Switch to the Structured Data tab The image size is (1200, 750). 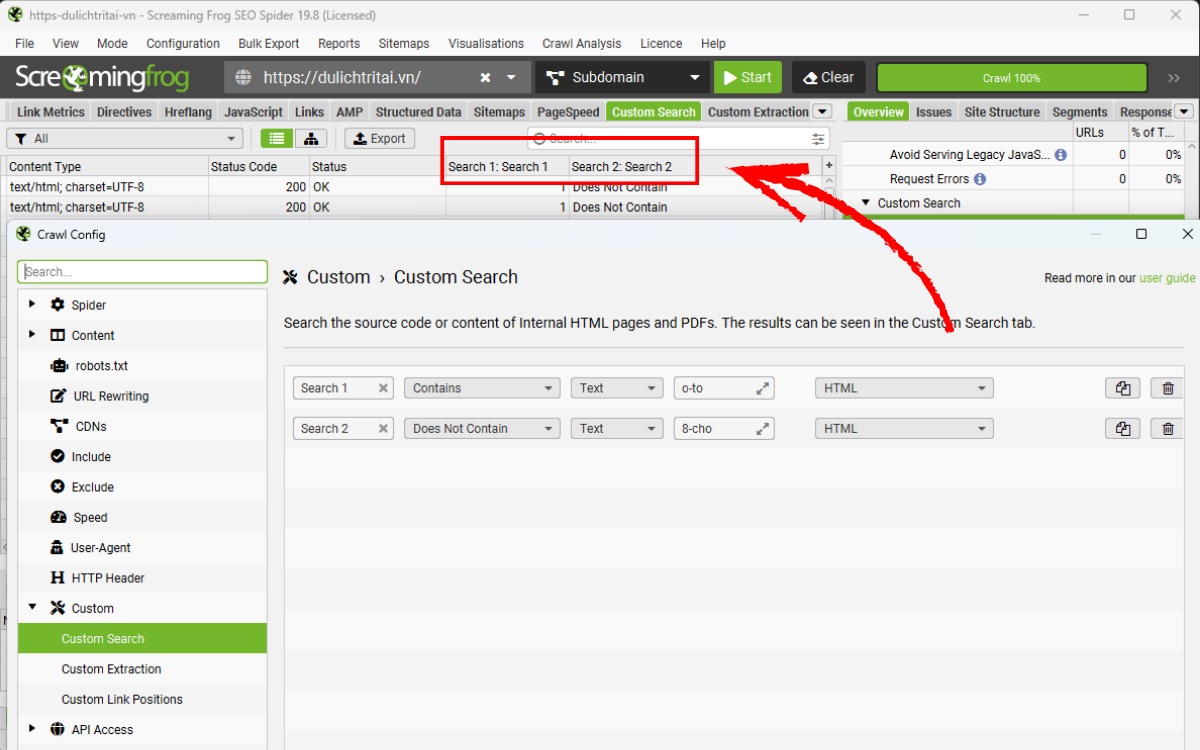click(418, 112)
